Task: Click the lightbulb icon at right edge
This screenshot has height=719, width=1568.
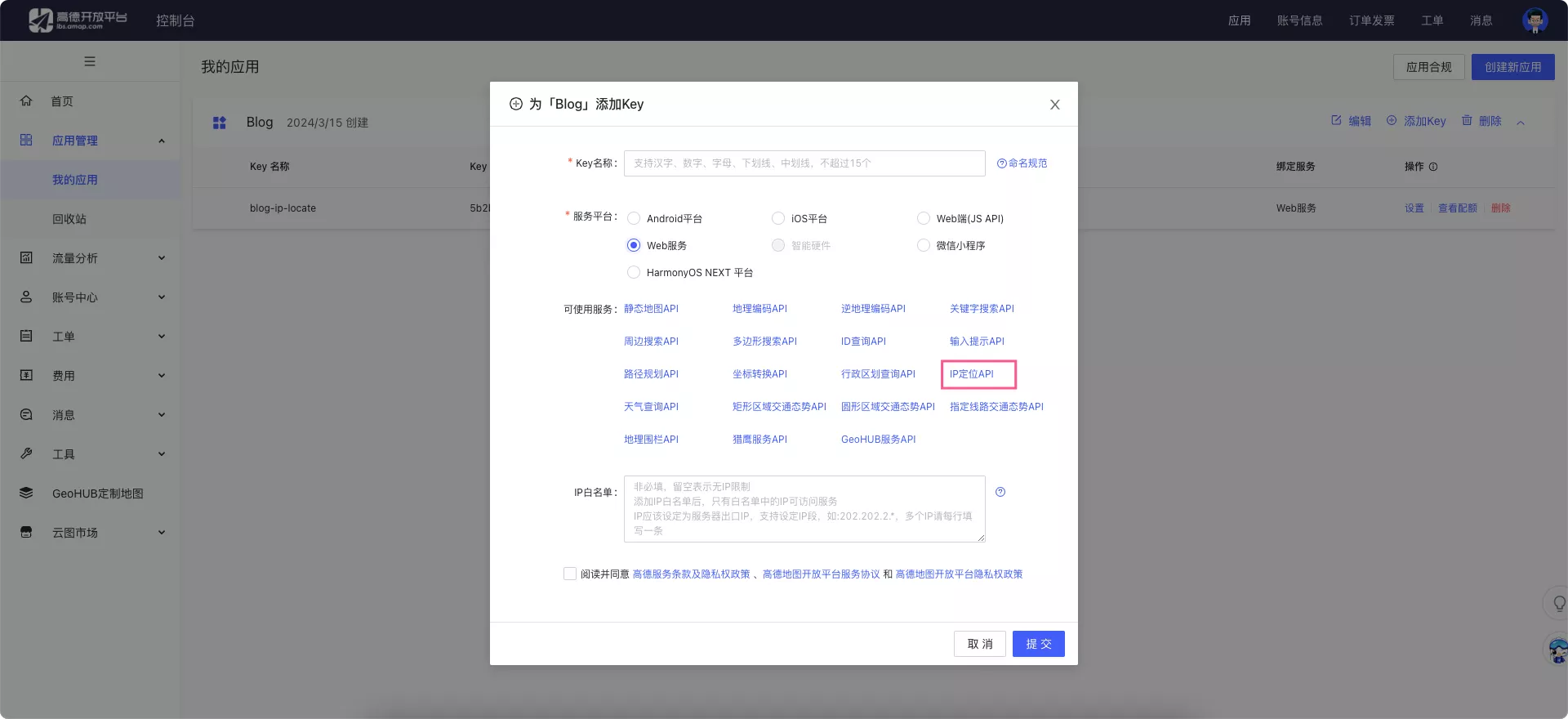Action: click(1558, 604)
